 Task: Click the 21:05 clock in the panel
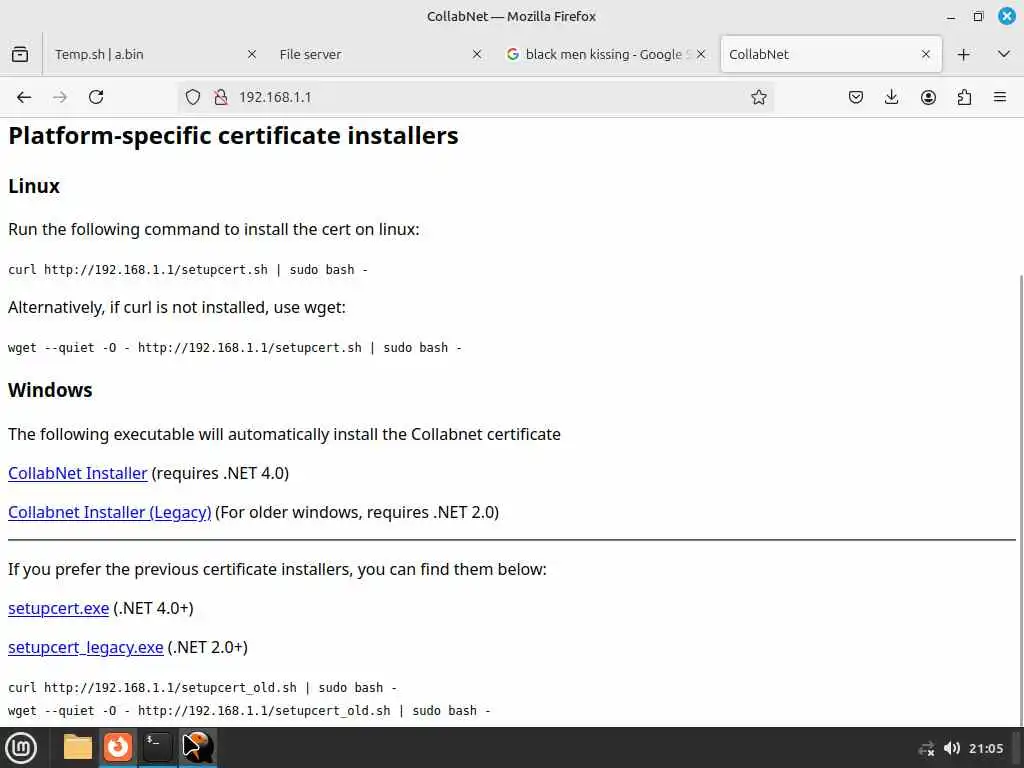click(985, 748)
